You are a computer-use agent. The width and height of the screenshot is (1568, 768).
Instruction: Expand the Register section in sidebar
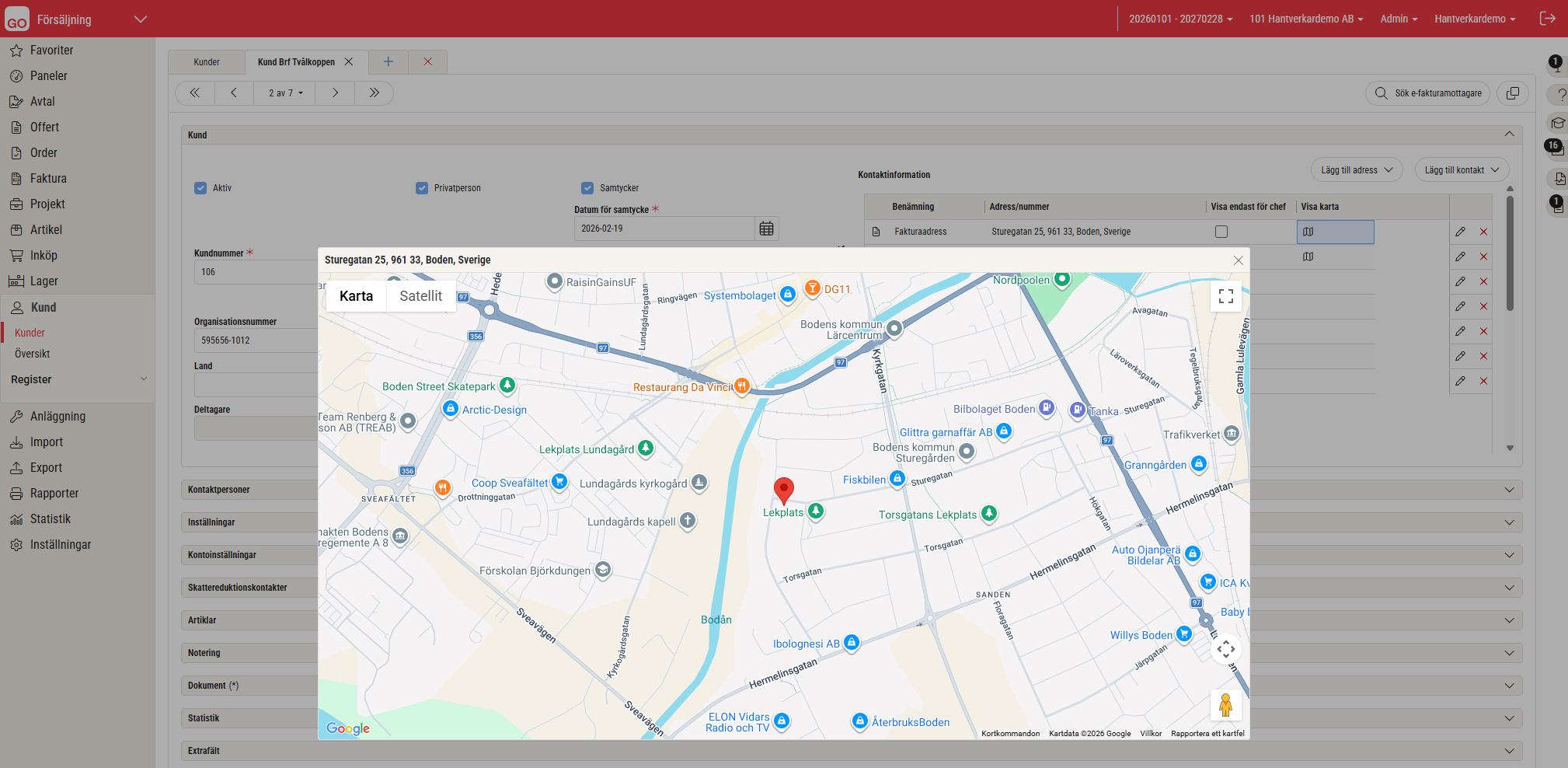click(78, 379)
